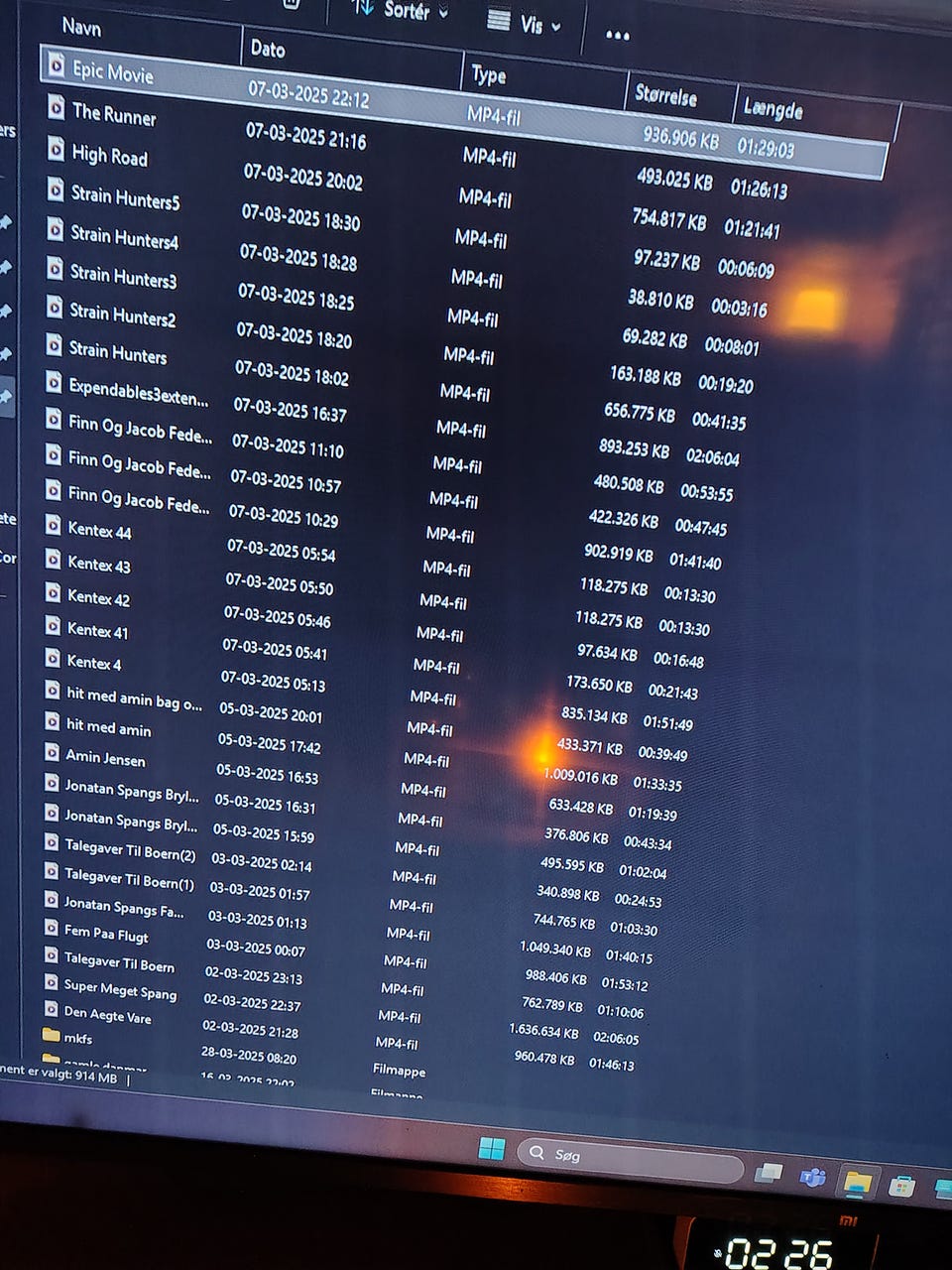Select file Talegaver Til Boern(1)
Image resolution: width=952 pixels, height=1270 pixels.
click(128, 878)
